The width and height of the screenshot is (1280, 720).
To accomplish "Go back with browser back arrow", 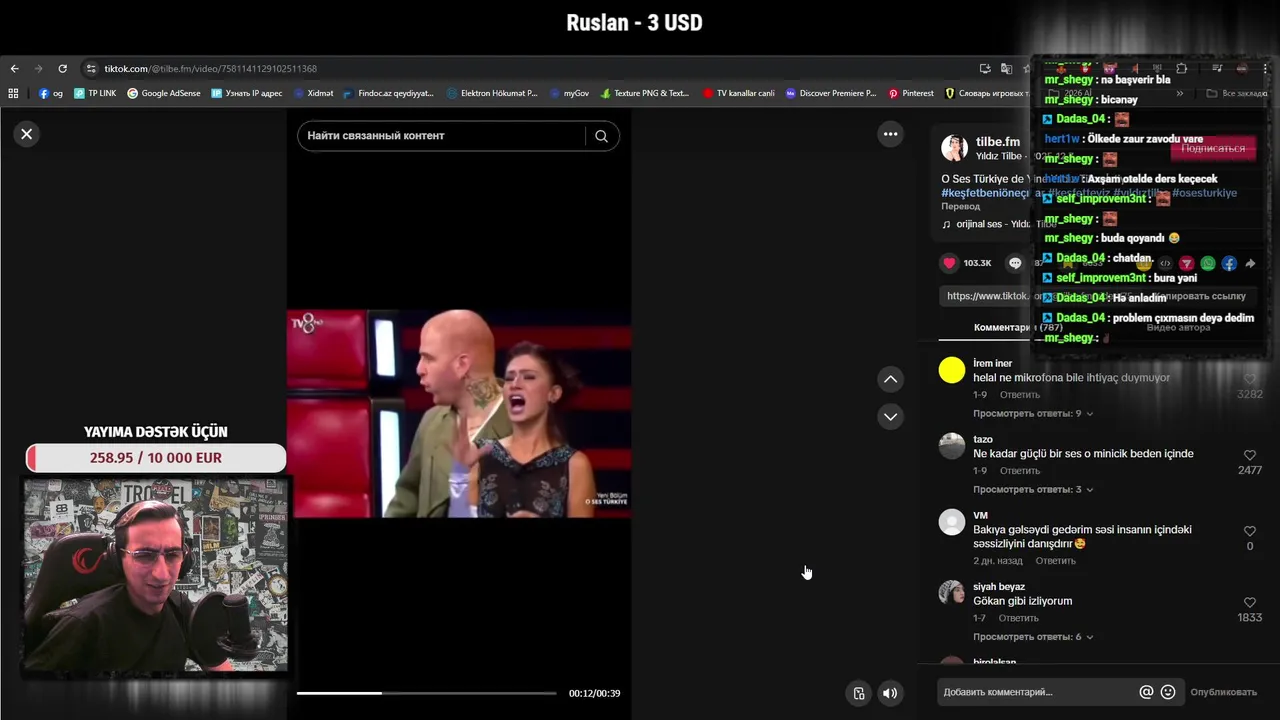I will click(14, 69).
